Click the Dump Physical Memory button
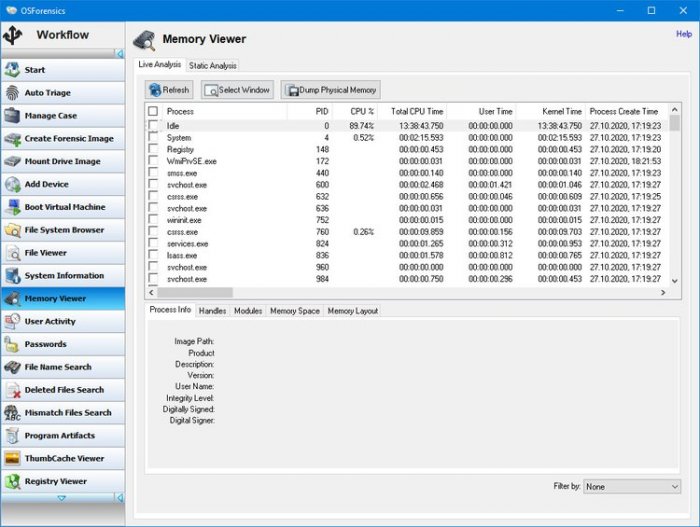This screenshot has height=527, width=700. tap(331, 90)
